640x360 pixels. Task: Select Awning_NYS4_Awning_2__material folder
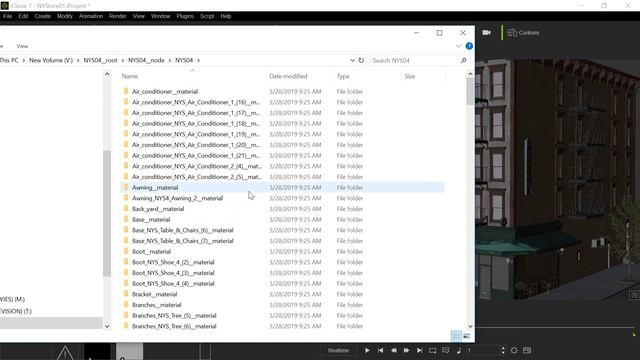(x=178, y=198)
